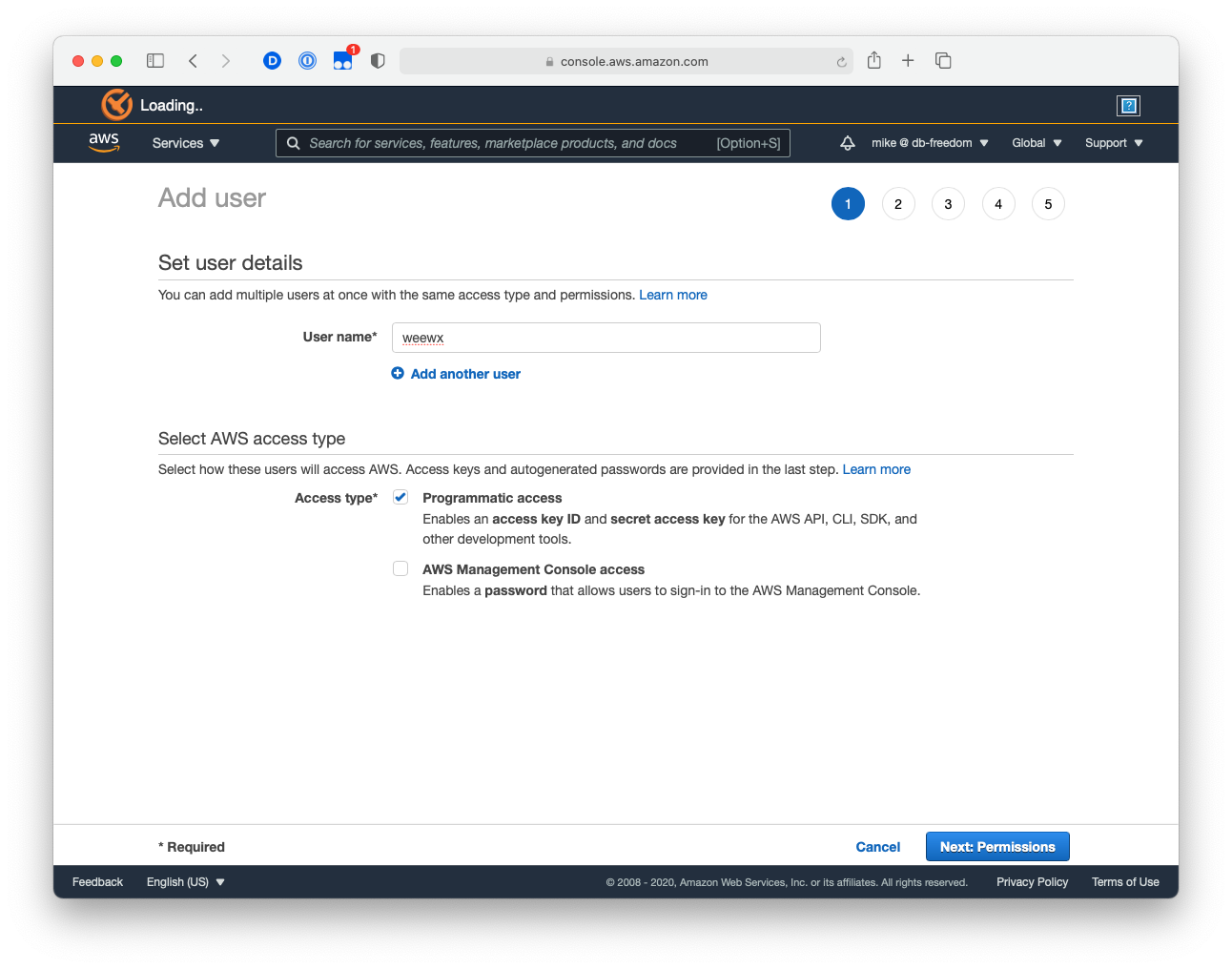The image size is (1232, 969).
Task: Click Add another user link
Action: [x=465, y=374]
